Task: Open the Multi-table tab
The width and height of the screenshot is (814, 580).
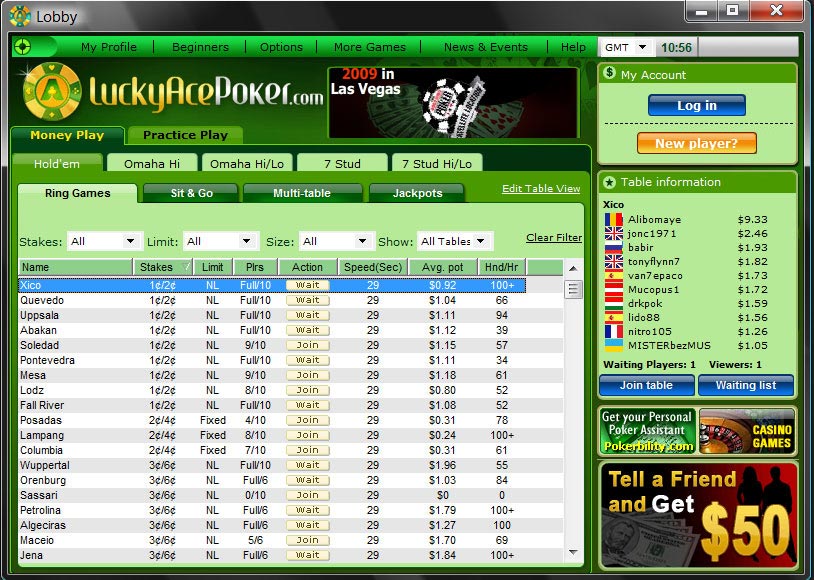Action: pyautogui.click(x=302, y=193)
